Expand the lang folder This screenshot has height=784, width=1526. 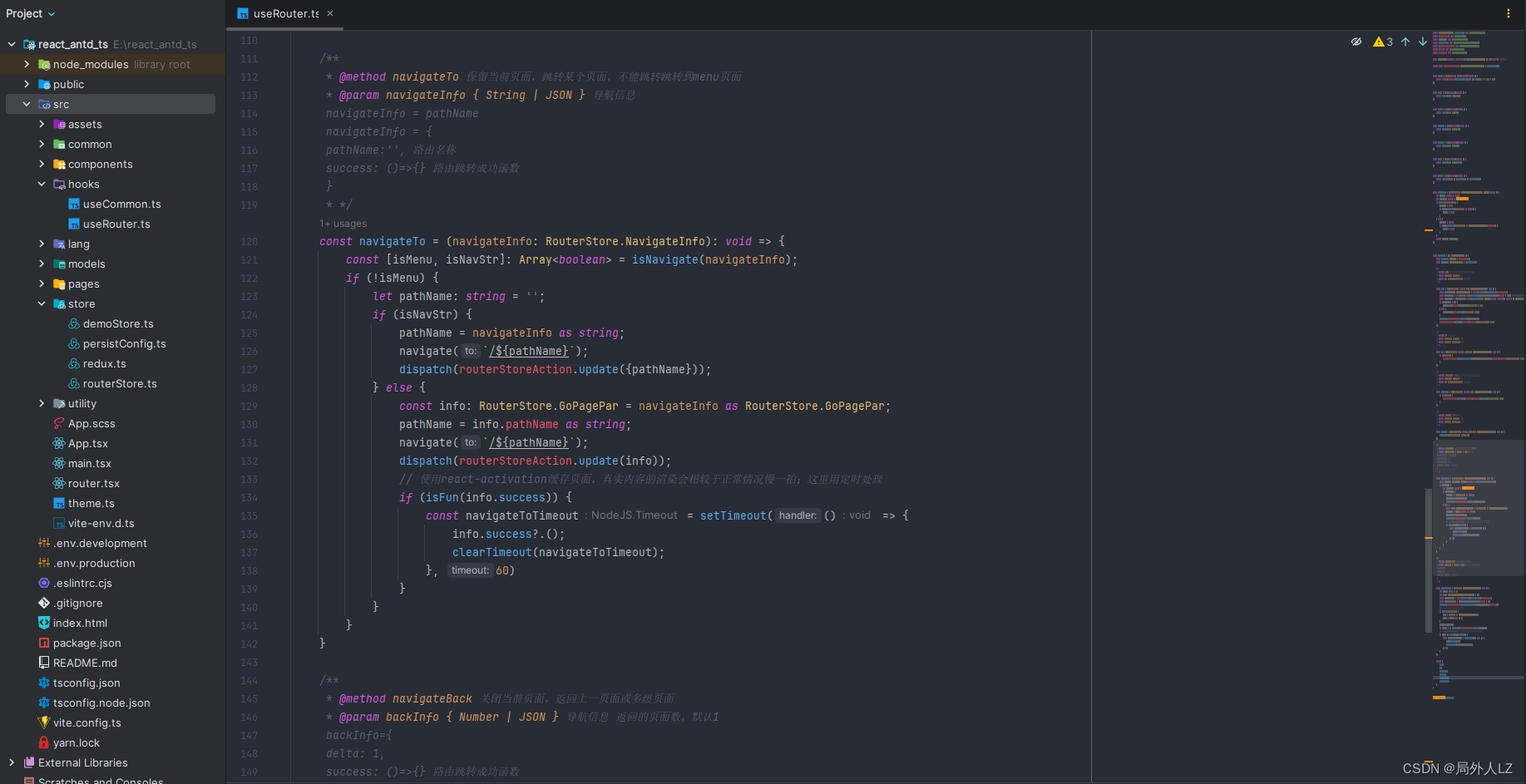pos(42,244)
